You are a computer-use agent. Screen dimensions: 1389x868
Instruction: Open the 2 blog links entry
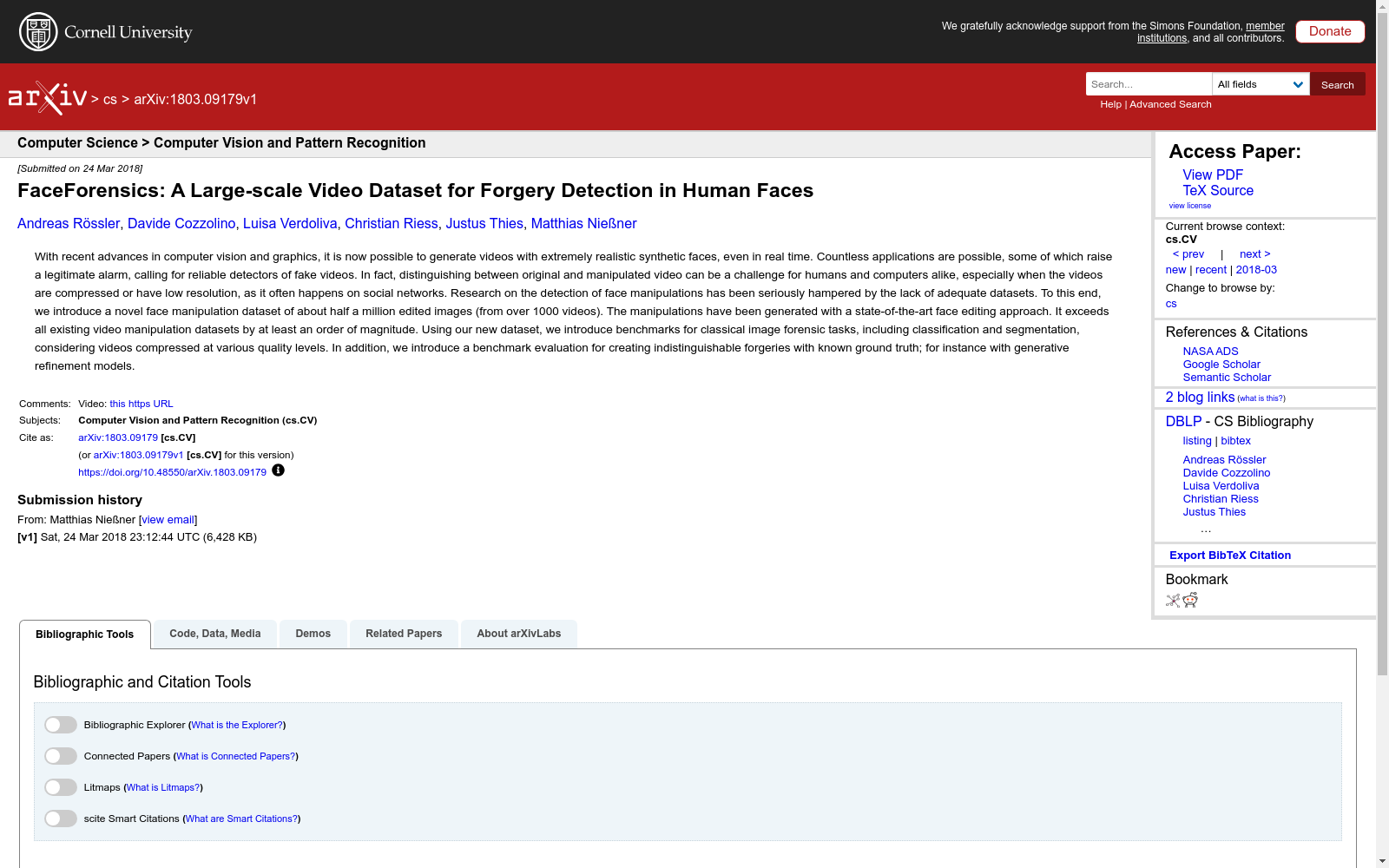point(1200,398)
